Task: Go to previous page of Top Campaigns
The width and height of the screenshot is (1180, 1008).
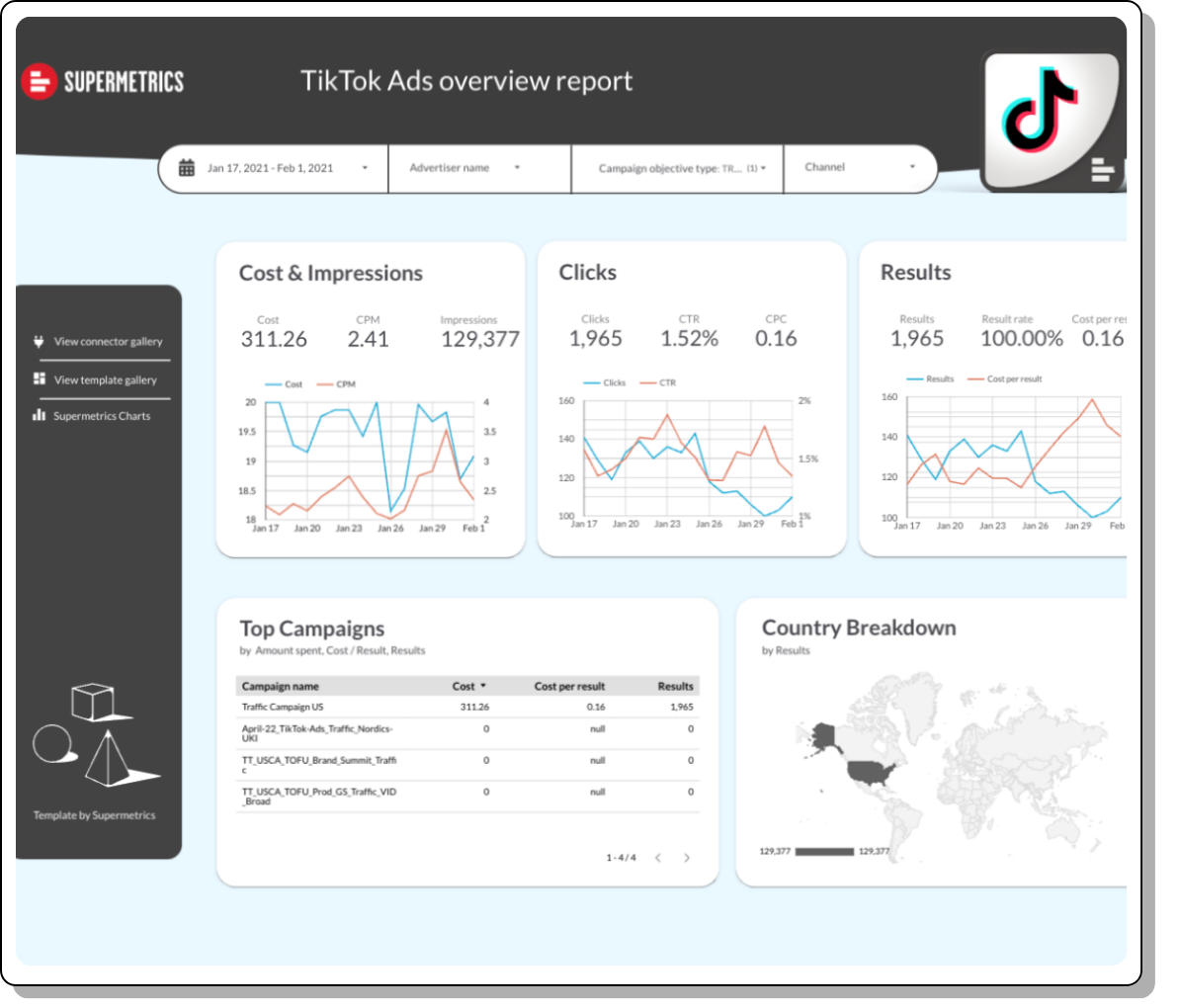Action: [x=658, y=858]
